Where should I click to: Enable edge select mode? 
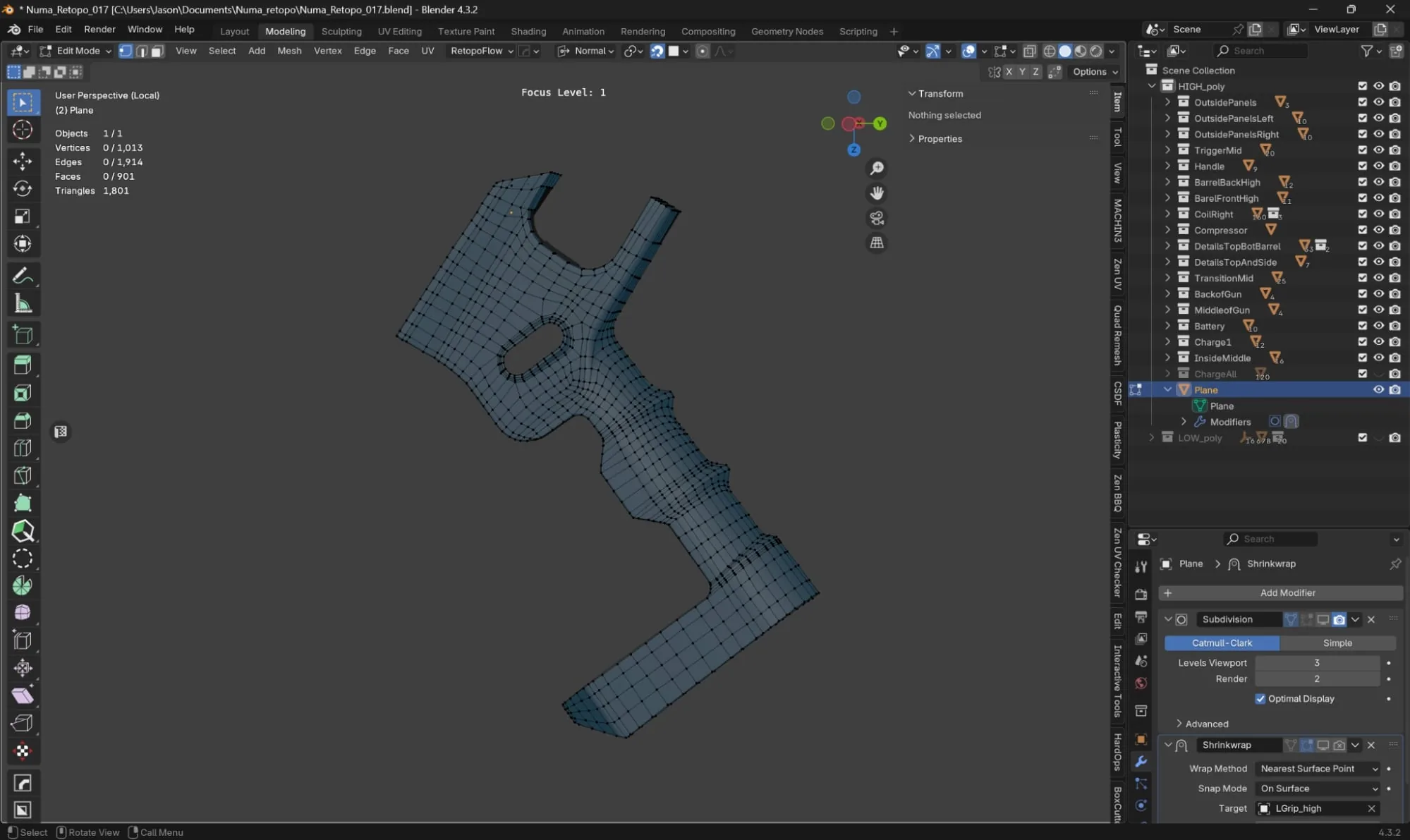[x=142, y=51]
